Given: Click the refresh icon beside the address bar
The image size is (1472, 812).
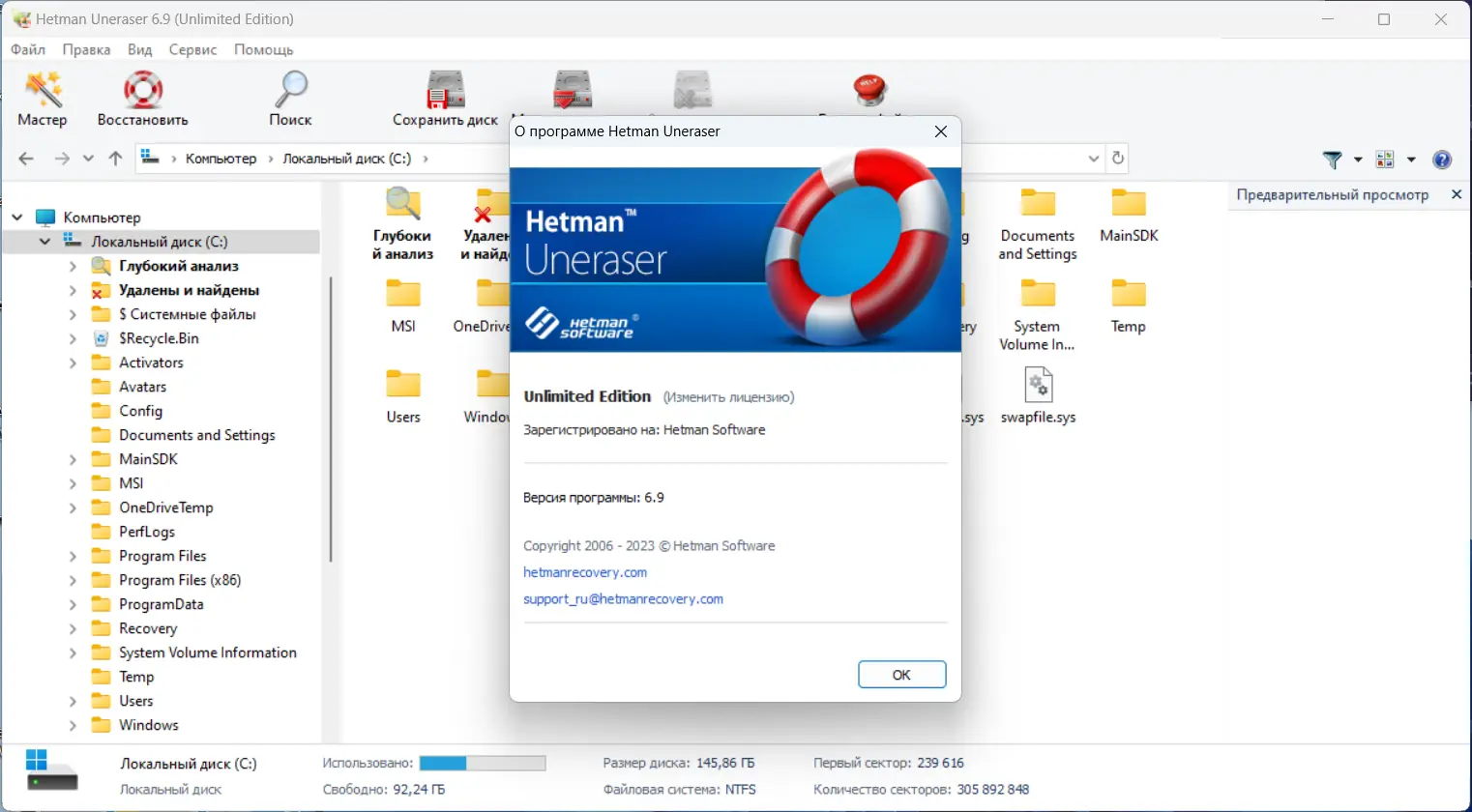Looking at the screenshot, I should [x=1117, y=158].
